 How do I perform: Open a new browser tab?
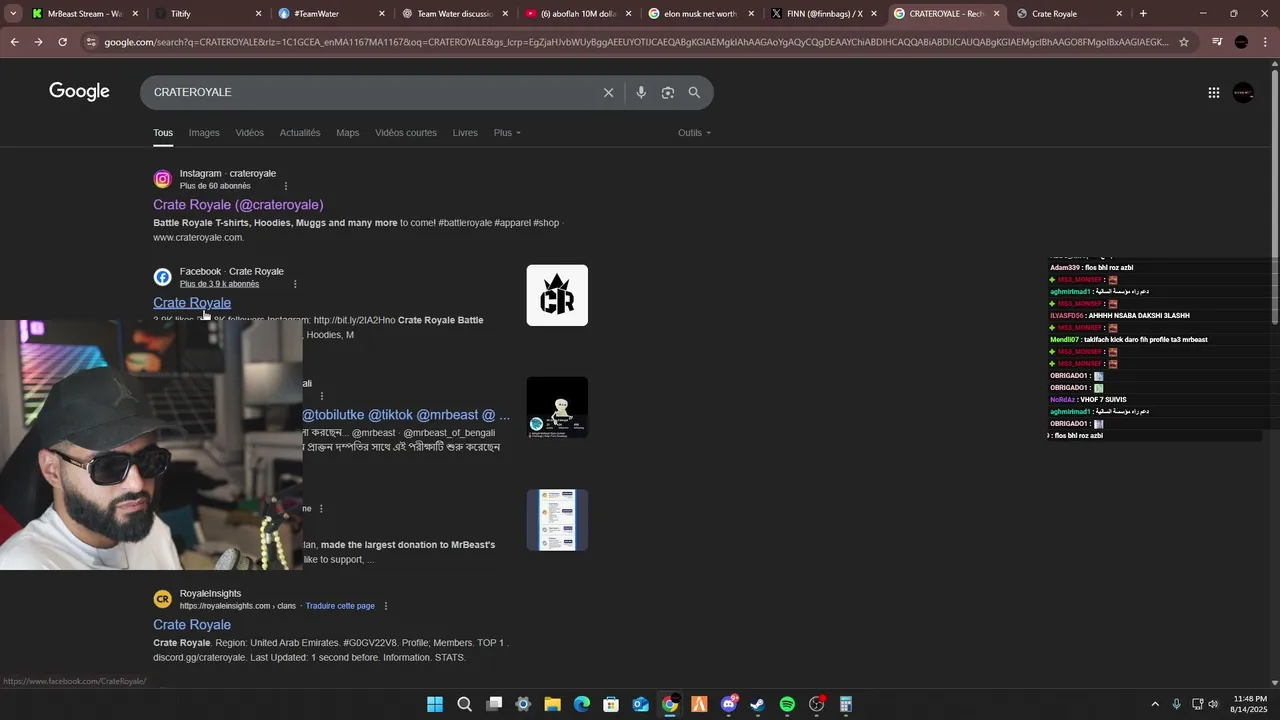click(1143, 14)
